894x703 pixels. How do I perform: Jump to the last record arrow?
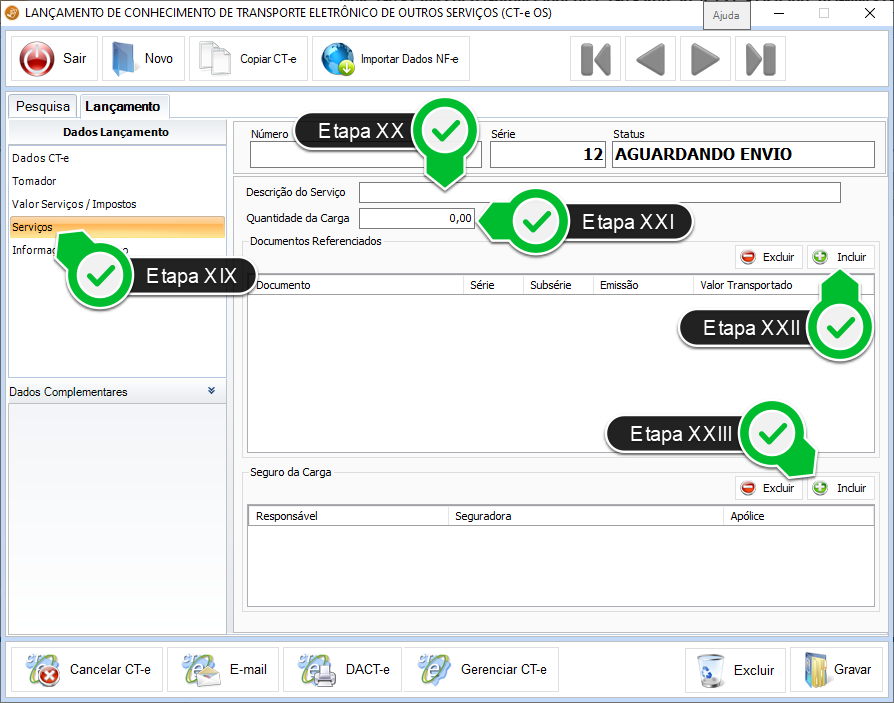[x=760, y=59]
